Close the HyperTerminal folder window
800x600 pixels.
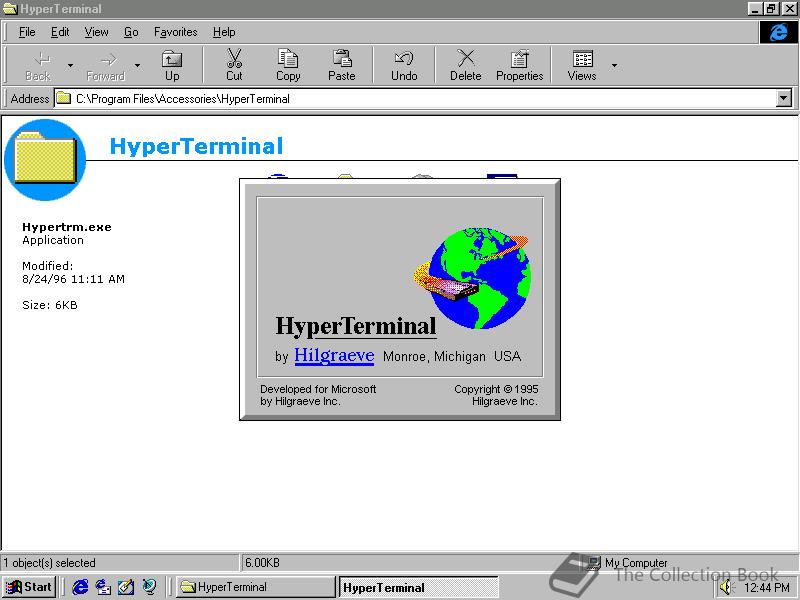[789, 9]
